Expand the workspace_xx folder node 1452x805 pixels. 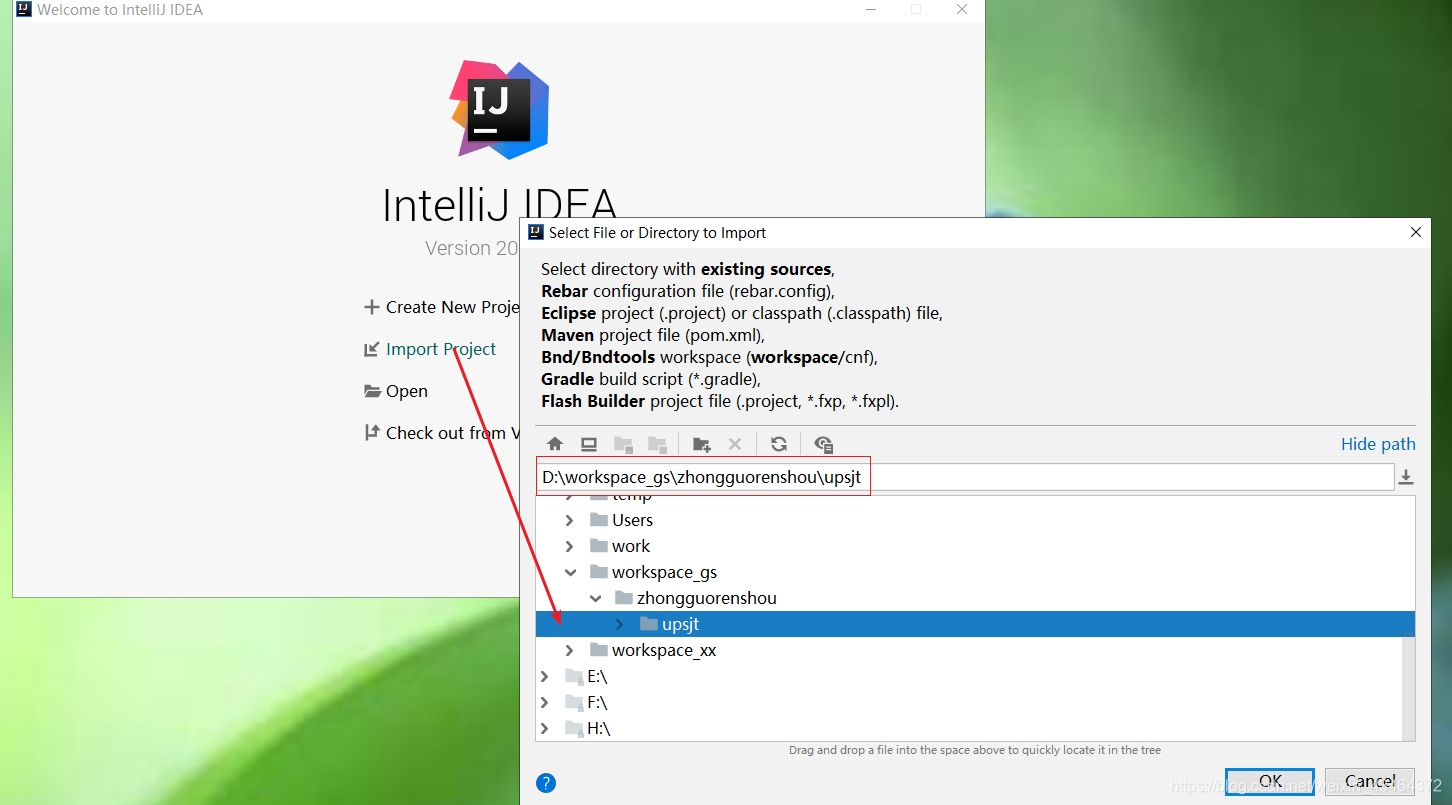pos(570,650)
